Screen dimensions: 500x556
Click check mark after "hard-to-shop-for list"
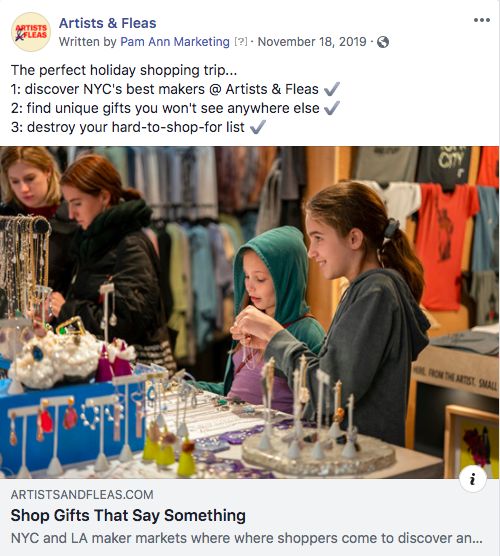[258, 127]
